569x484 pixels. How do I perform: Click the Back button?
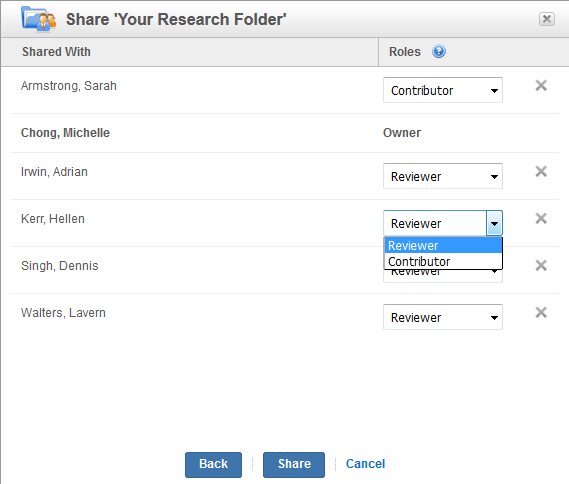coord(213,464)
